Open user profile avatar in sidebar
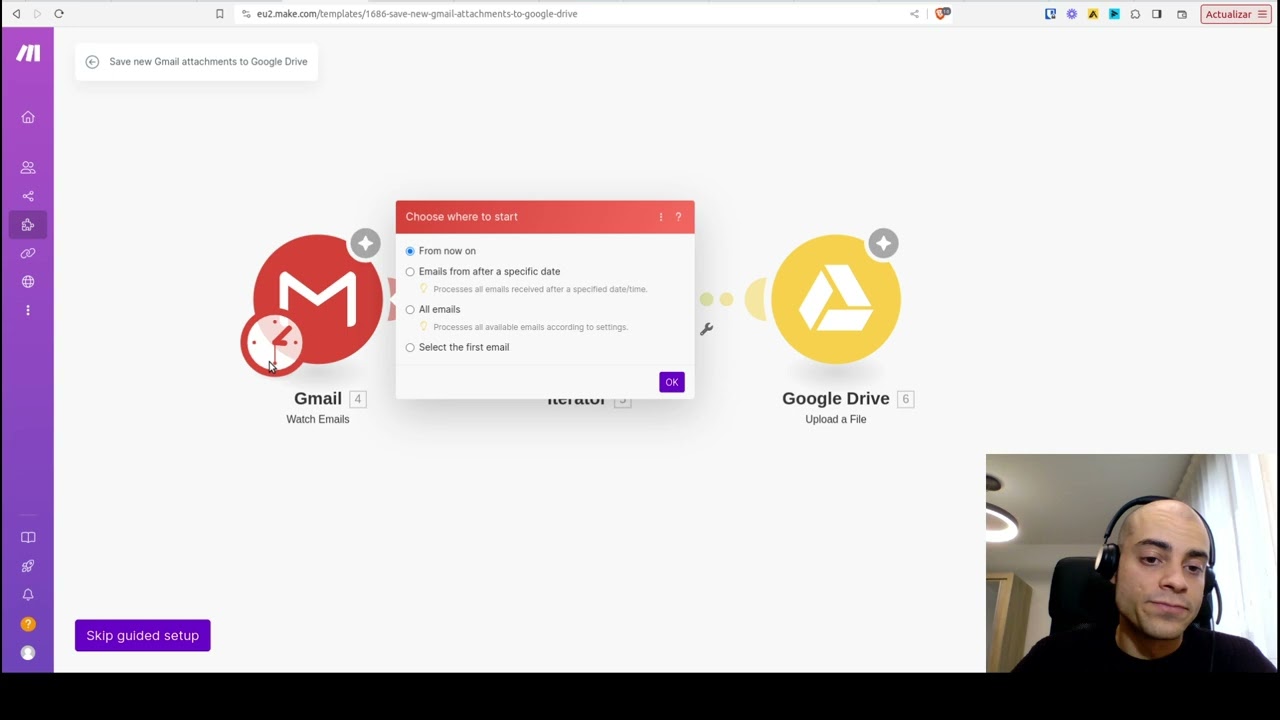The image size is (1280, 720). click(x=28, y=653)
